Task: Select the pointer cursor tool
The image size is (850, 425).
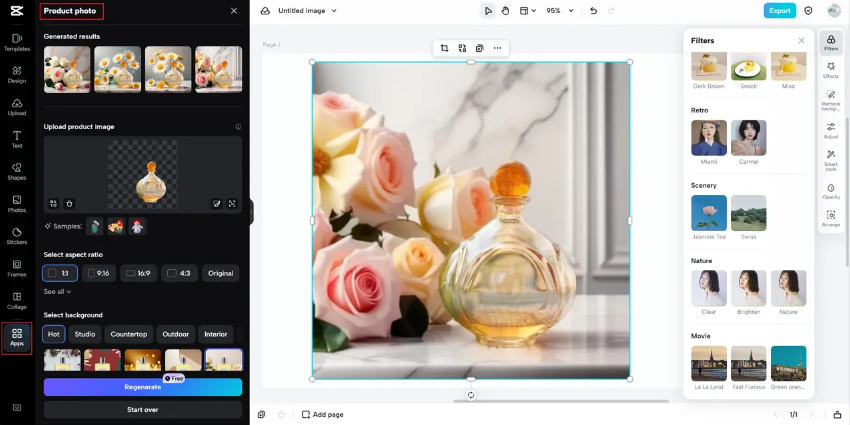Action: click(x=488, y=11)
